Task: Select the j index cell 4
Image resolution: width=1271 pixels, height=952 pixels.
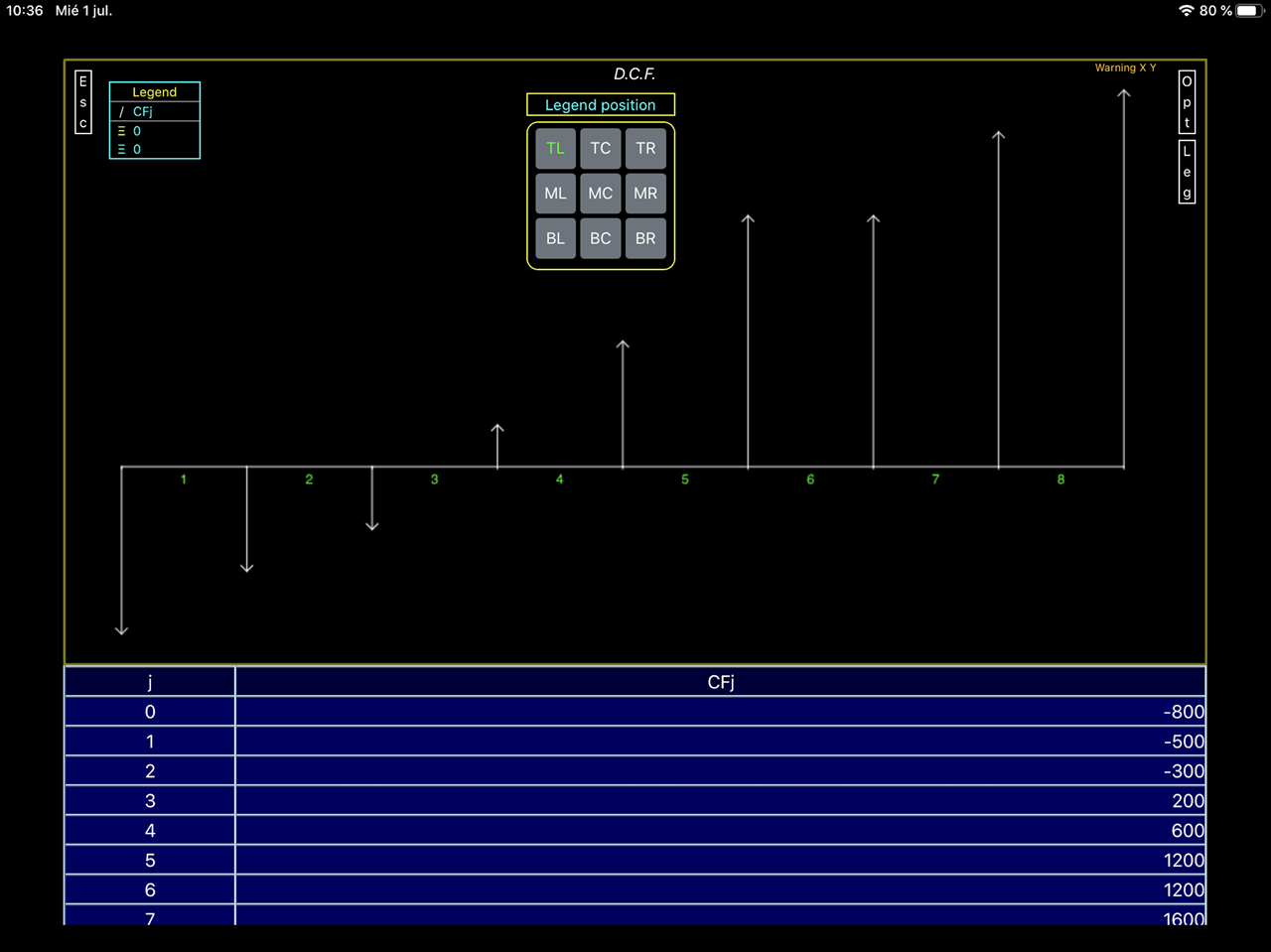Action: coord(150,831)
